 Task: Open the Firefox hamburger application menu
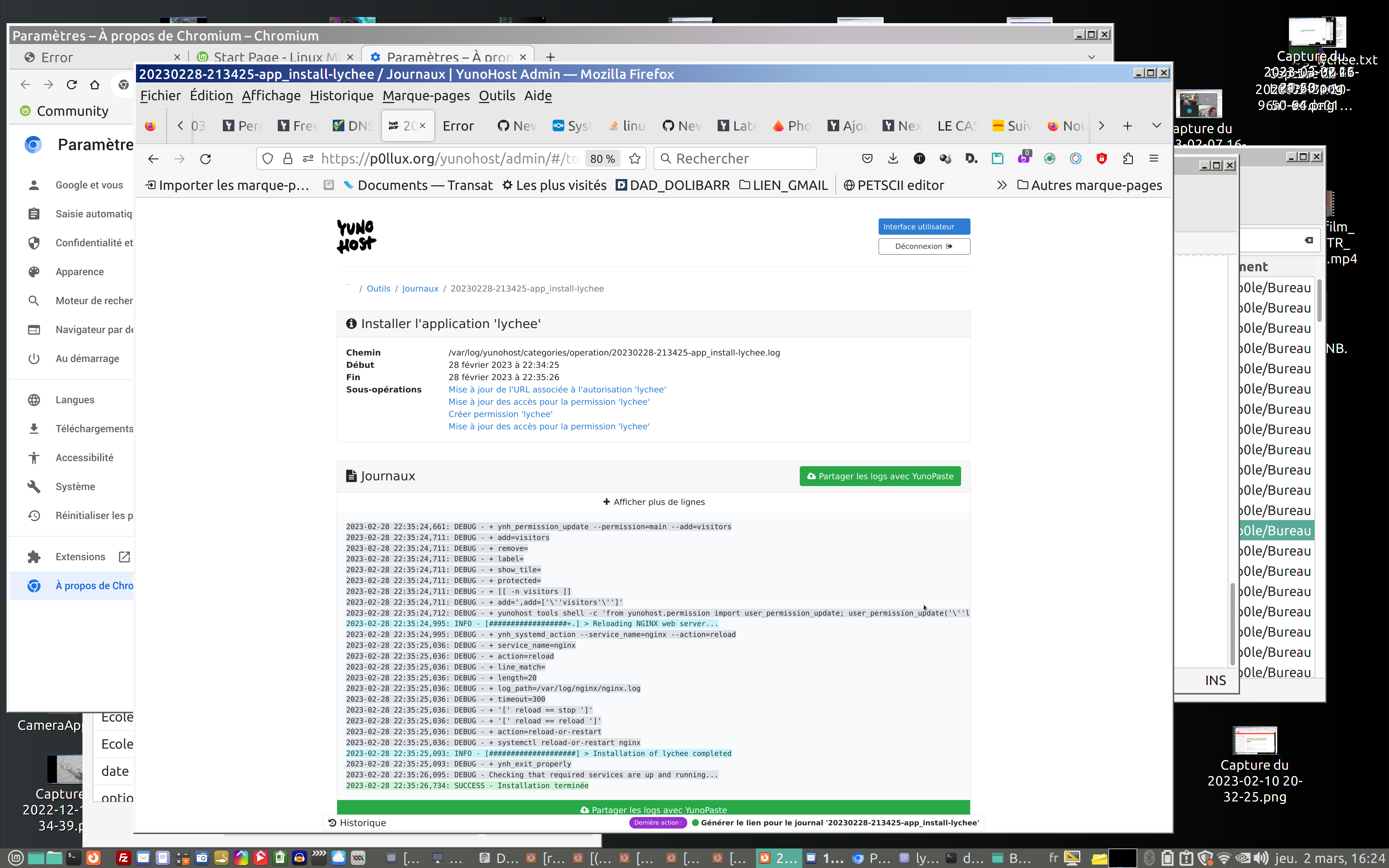pyautogui.click(x=1154, y=158)
